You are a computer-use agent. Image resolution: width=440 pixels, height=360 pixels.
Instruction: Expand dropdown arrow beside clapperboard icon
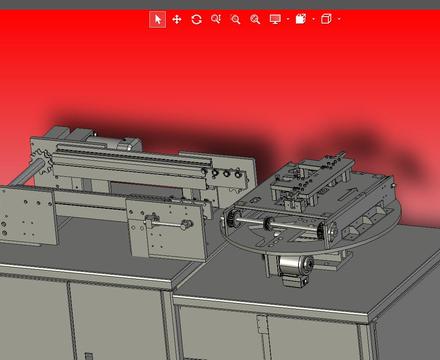314,19
